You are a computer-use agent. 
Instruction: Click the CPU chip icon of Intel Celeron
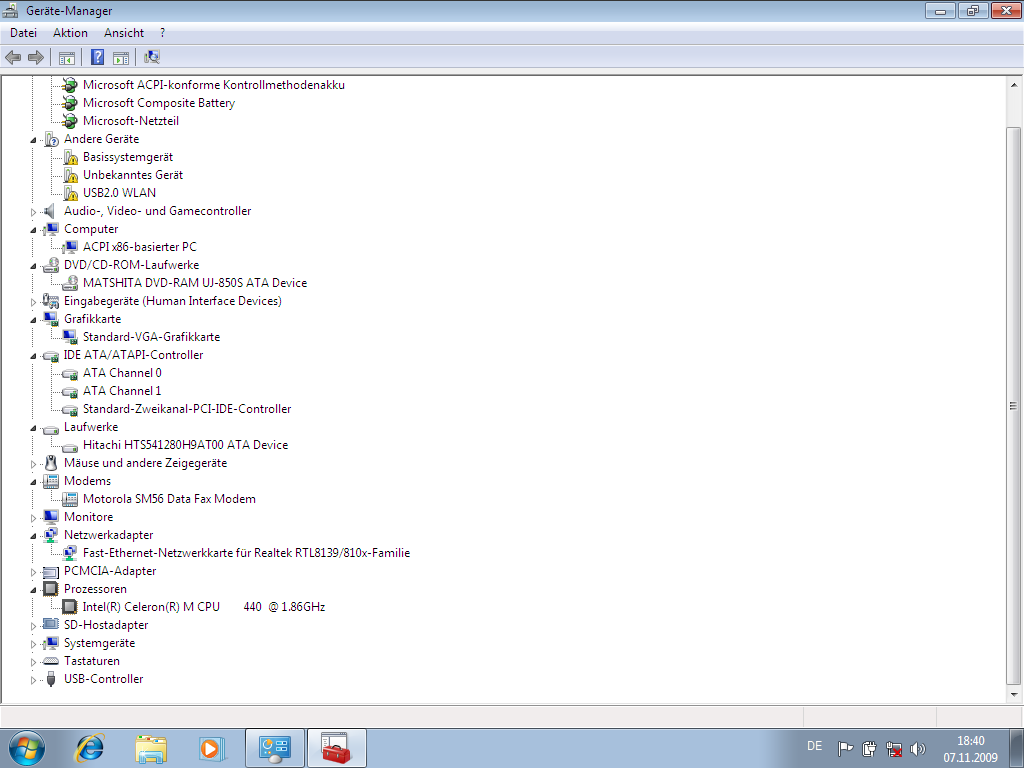pos(70,607)
